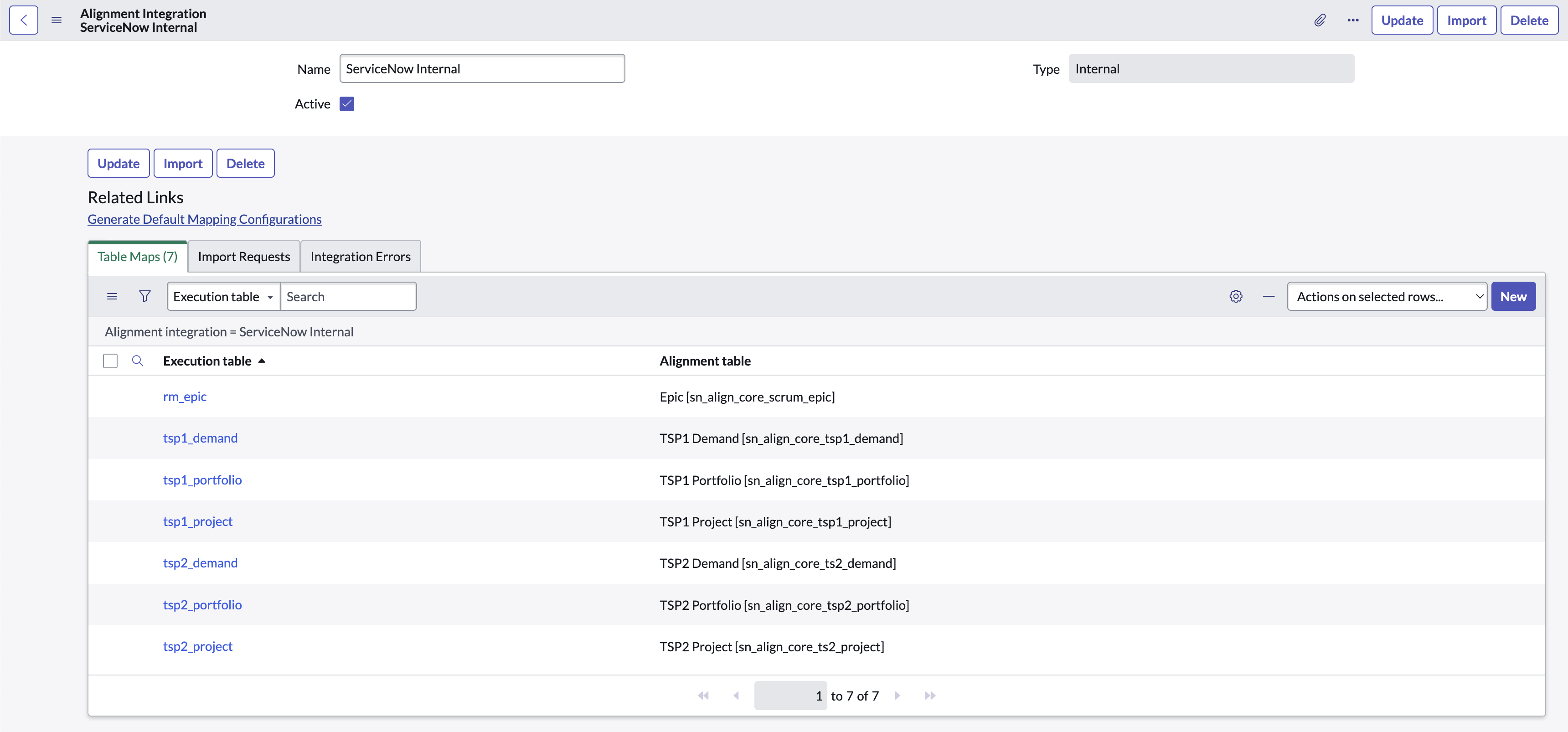Click the Type field showing Internal
Viewport: 1568px width, 732px height.
click(x=1211, y=69)
